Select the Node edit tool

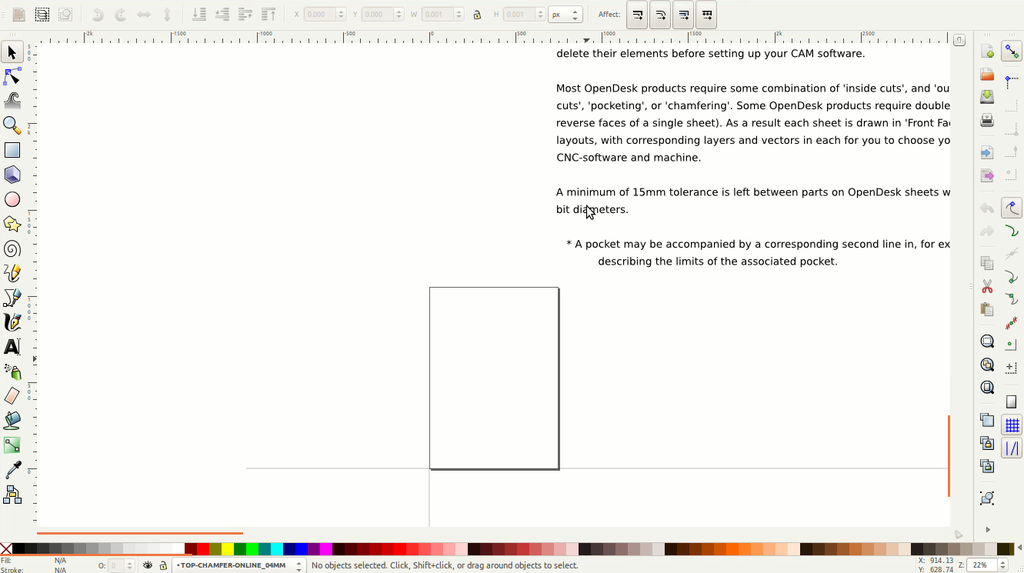point(12,76)
